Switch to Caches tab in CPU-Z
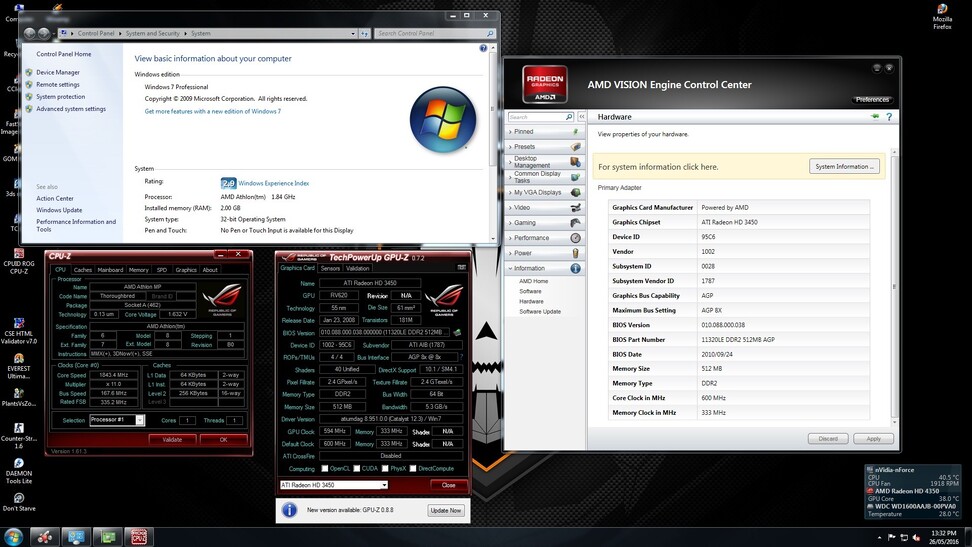This screenshot has width=972, height=547. click(x=82, y=270)
